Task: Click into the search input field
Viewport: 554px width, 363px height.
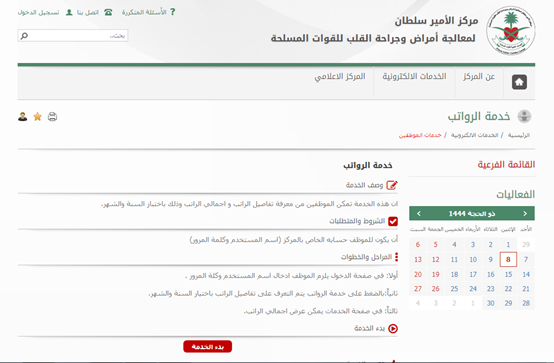Action: 73,36
